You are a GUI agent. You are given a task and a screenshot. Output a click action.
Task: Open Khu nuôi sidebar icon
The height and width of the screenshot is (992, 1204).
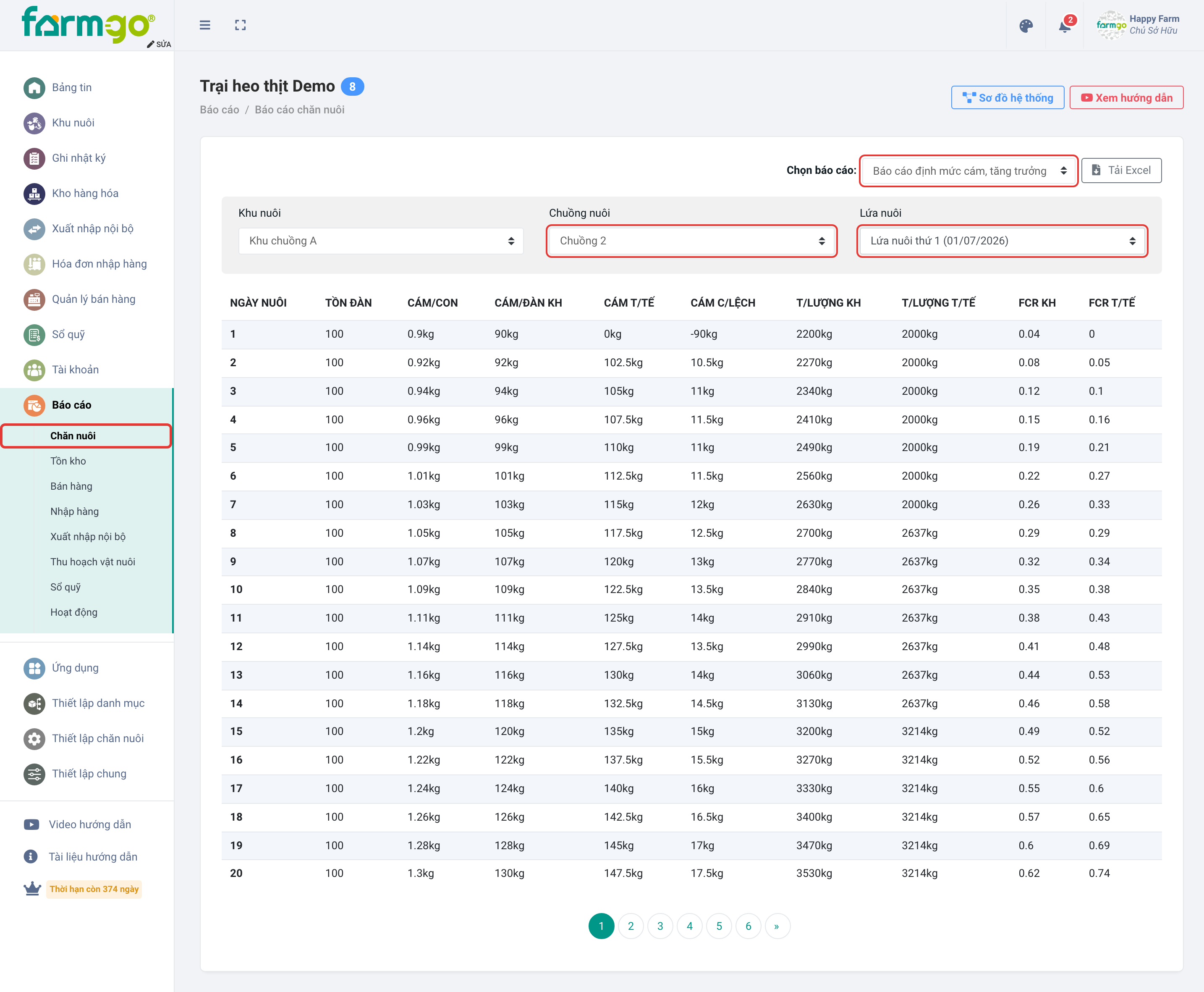pyautogui.click(x=34, y=123)
